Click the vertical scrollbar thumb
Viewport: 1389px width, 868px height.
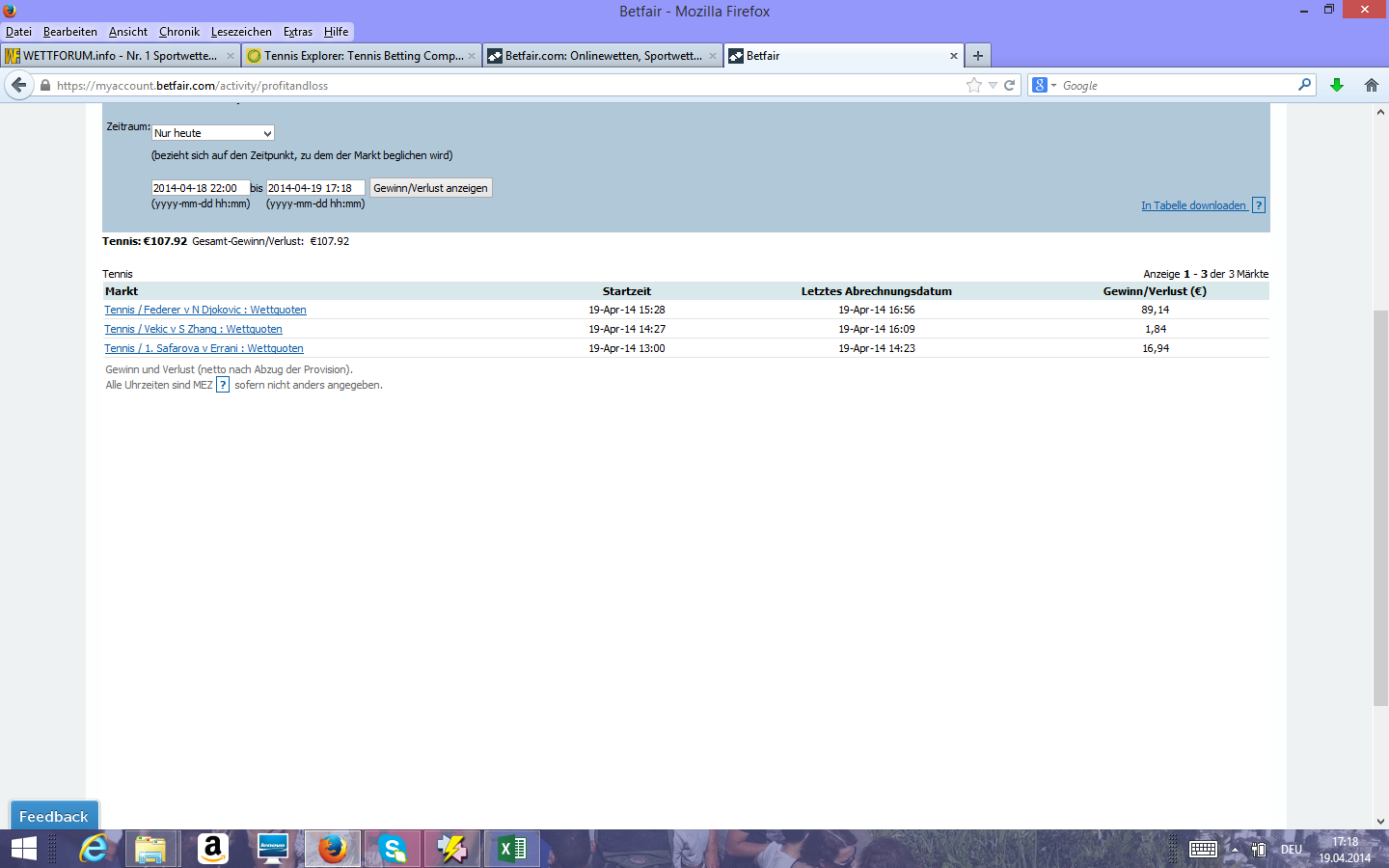(1381, 508)
